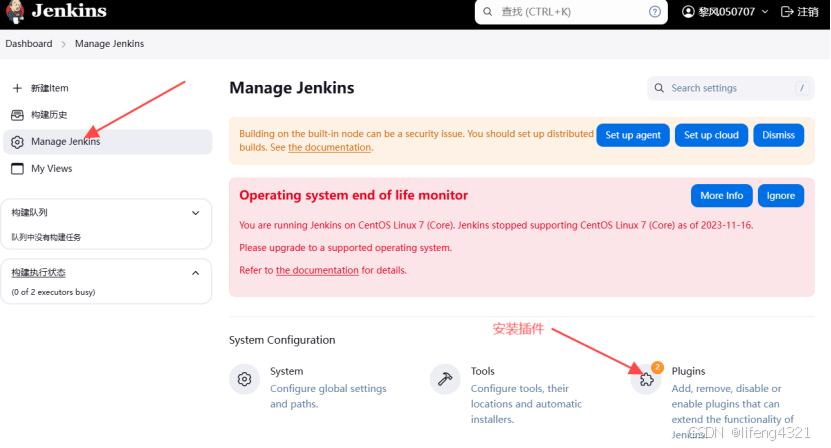The height and width of the screenshot is (448, 831).
Task: Click the Jenkins butler logo icon
Action: point(15,12)
